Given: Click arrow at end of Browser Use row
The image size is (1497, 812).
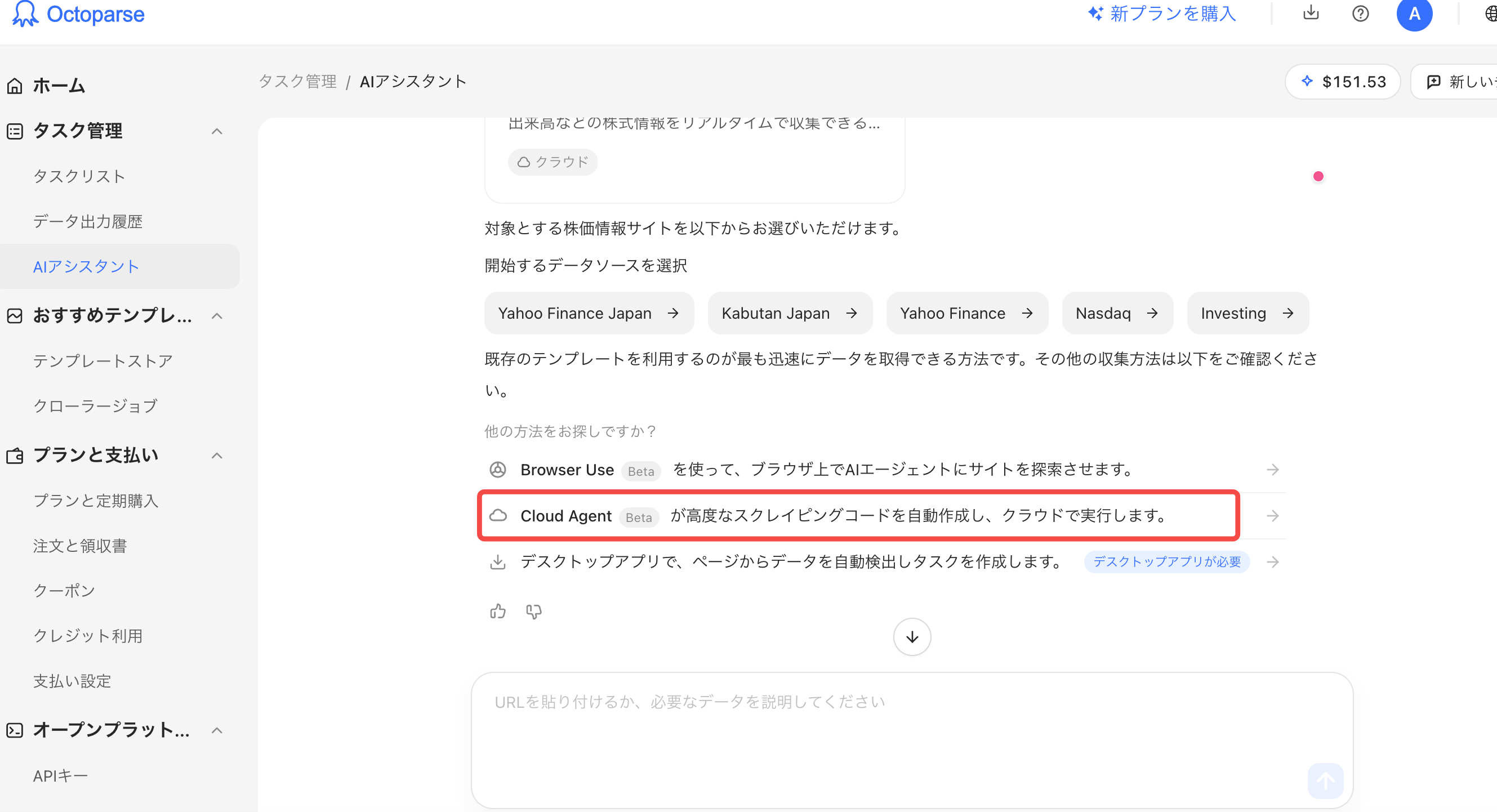Looking at the screenshot, I should [1273, 469].
